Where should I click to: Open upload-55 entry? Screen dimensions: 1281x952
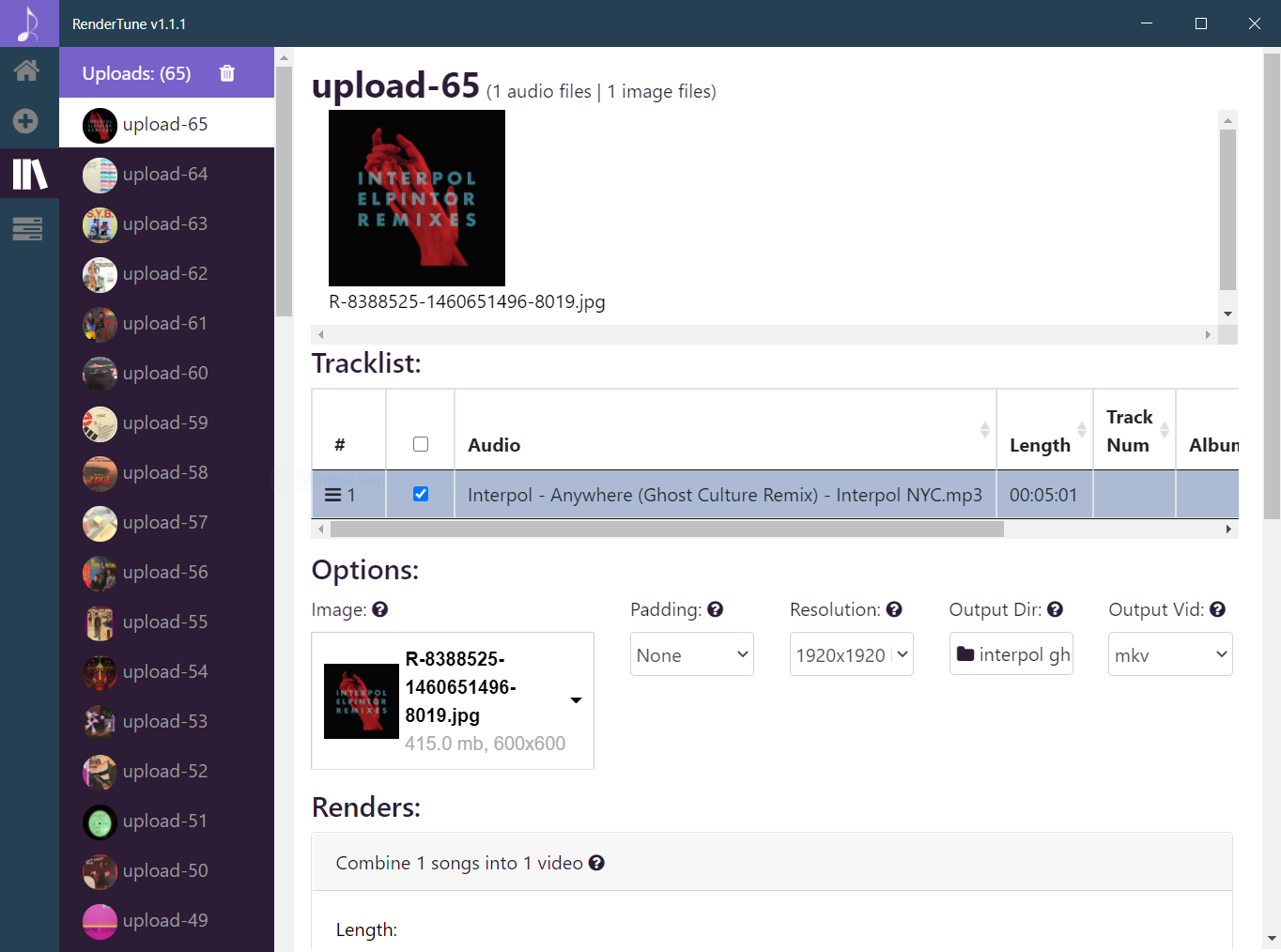(x=166, y=622)
